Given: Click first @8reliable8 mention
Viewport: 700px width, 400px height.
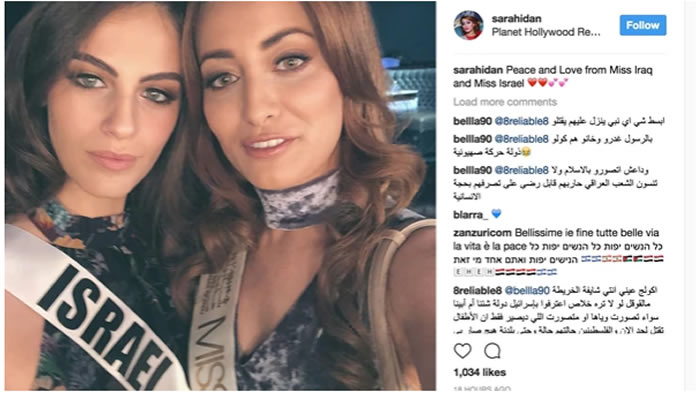Looking at the screenshot, I should pyautogui.click(x=521, y=121).
